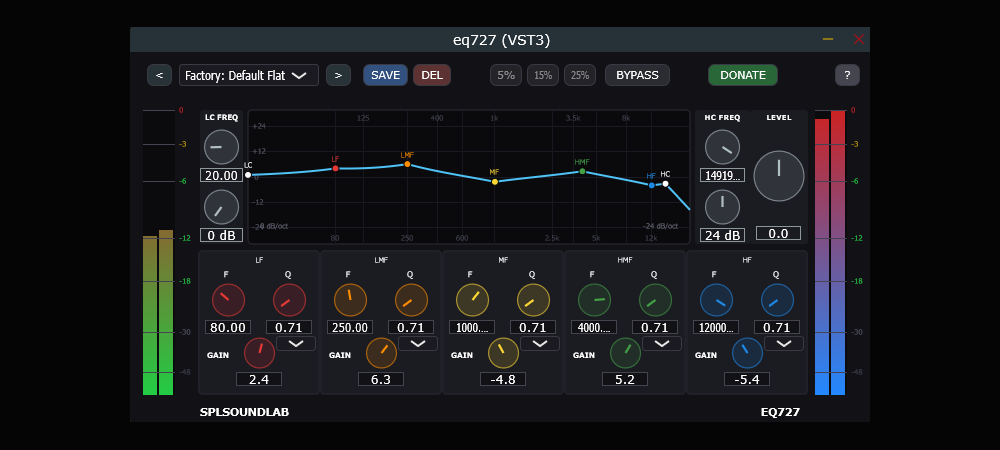Expand the HMF band filter type dropdown

(662, 344)
